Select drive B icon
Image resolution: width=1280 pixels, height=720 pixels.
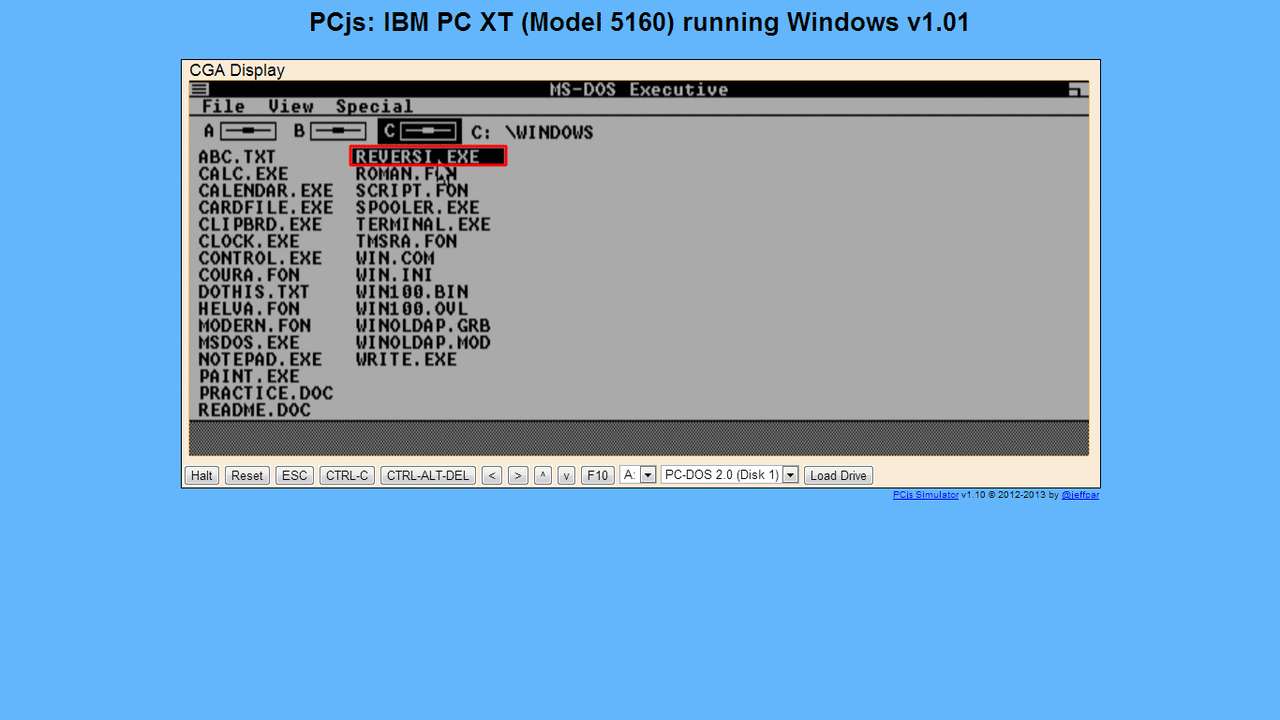pyautogui.click(x=330, y=131)
